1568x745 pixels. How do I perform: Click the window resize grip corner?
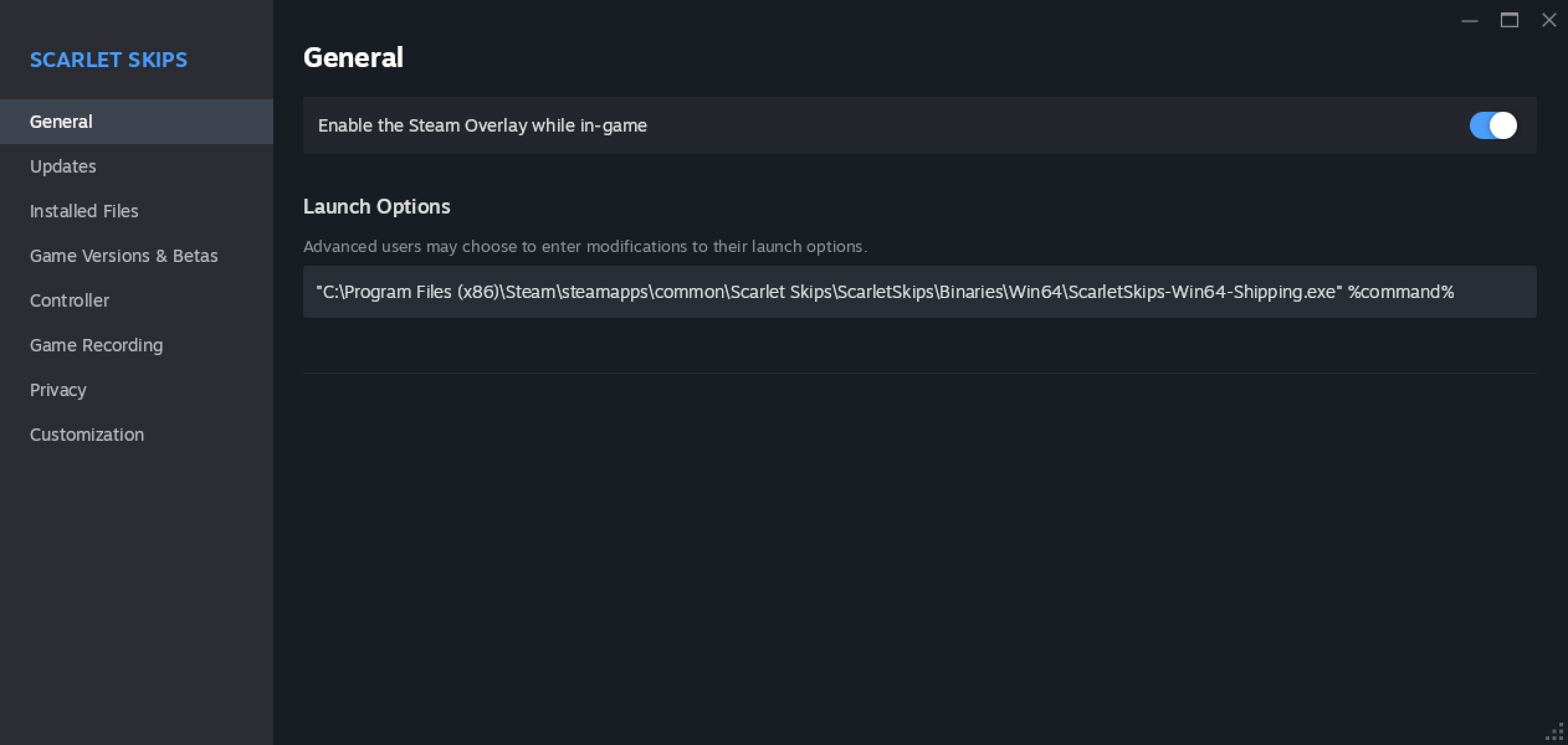[1555, 733]
